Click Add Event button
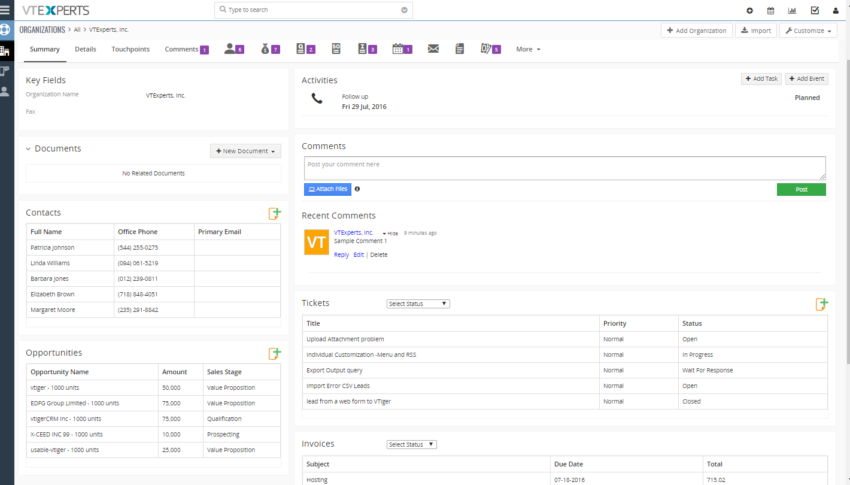This screenshot has width=850, height=485. pyautogui.click(x=807, y=79)
